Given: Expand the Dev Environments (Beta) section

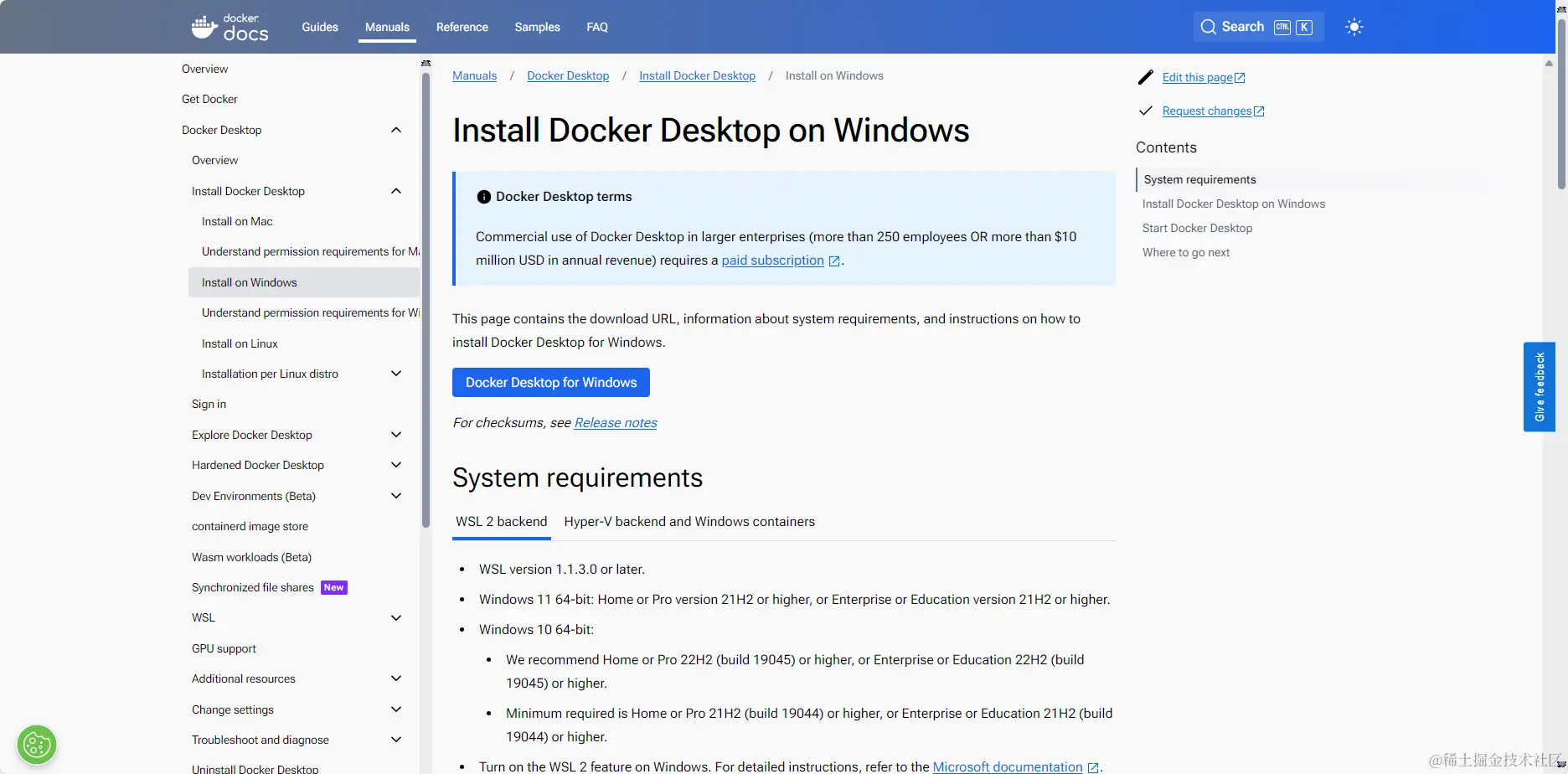Looking at the screenshot, I should (x=396, y=496).
